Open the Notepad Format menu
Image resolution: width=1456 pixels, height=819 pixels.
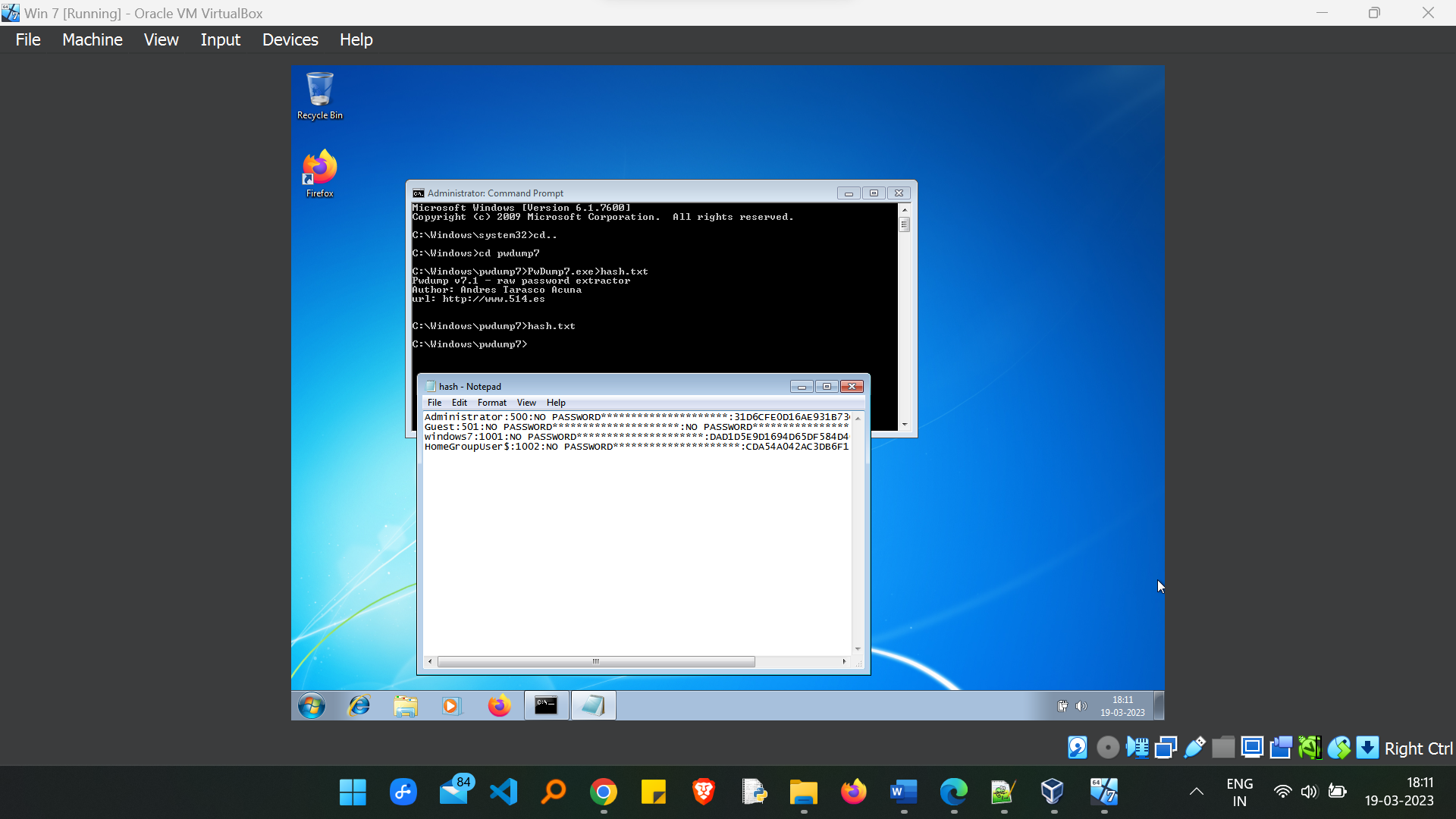[x=491, y=403]
